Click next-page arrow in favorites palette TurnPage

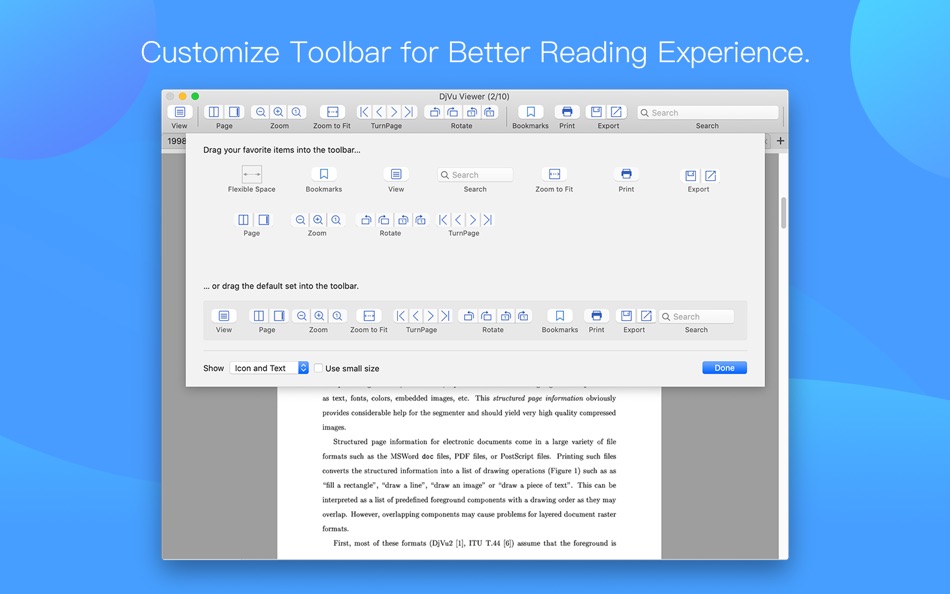pos(473,219)
